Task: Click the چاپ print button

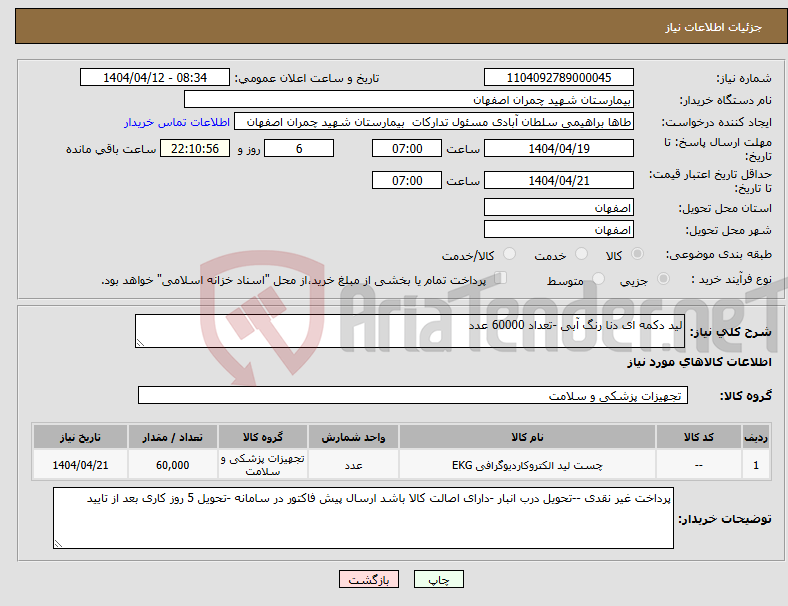Action: click(x=439, y=579)
